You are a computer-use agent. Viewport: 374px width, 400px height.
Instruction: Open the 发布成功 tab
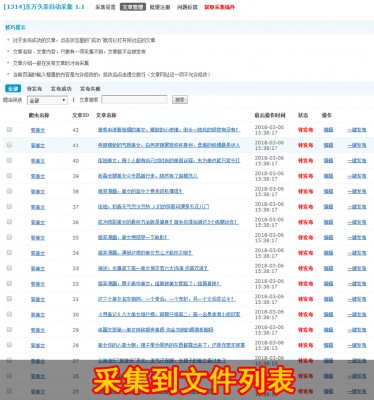61,89
